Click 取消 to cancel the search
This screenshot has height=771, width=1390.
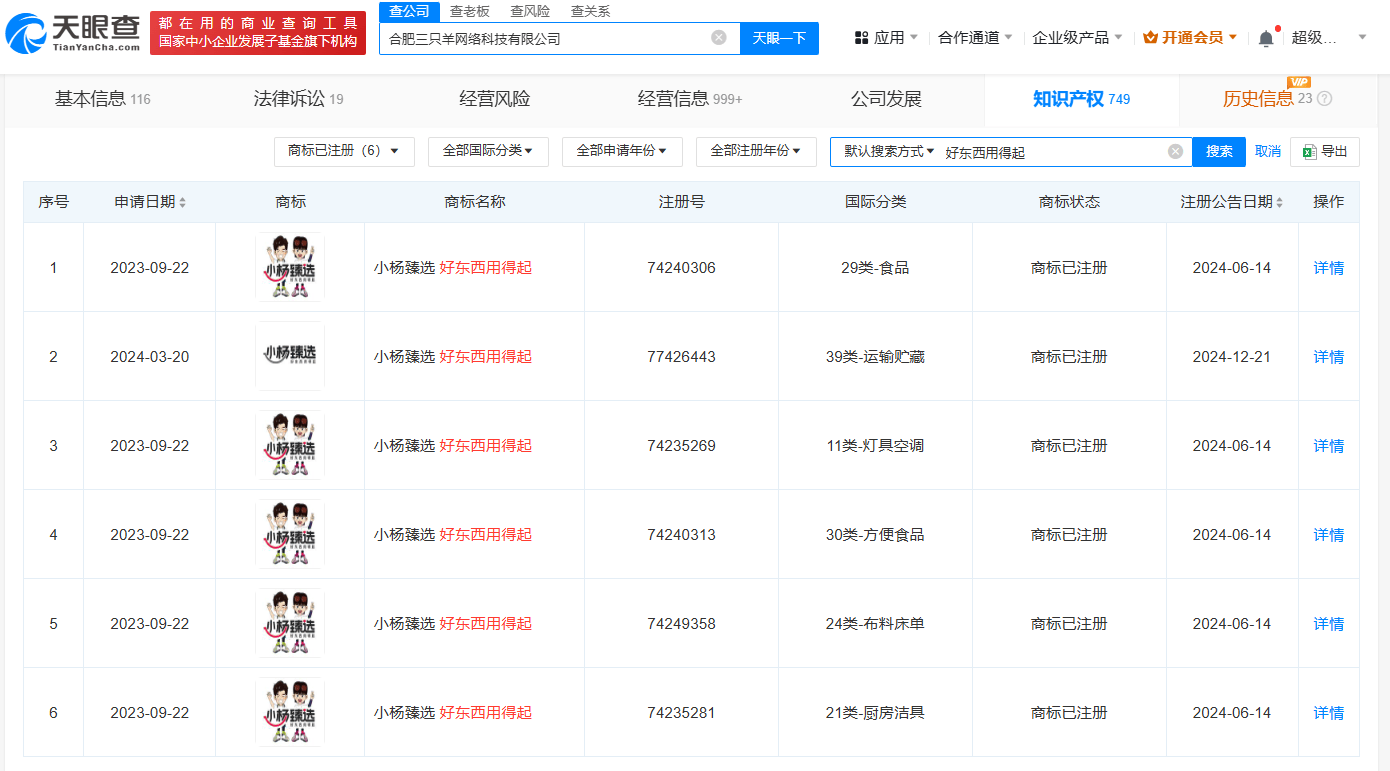pos(1267,152)
